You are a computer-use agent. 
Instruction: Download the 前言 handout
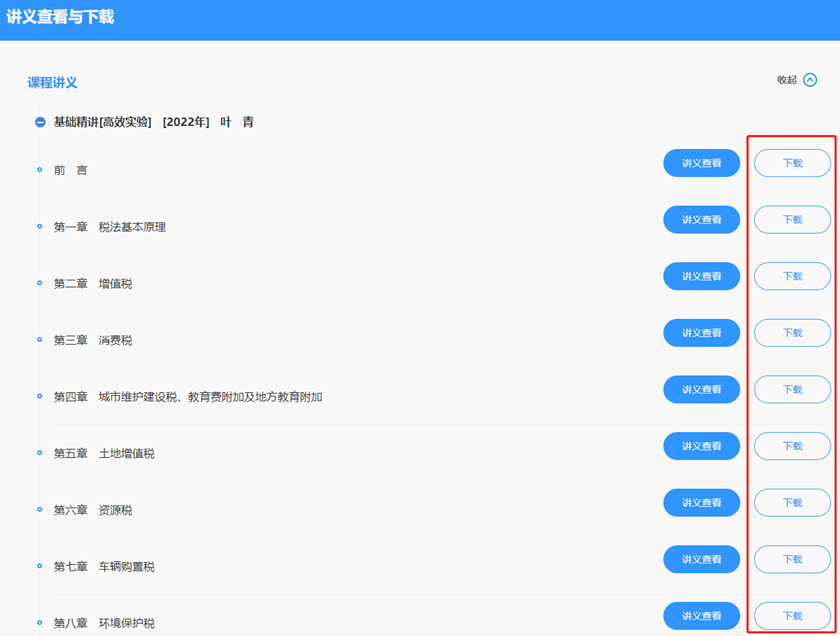pyautogui.click(x=792, y=162)
